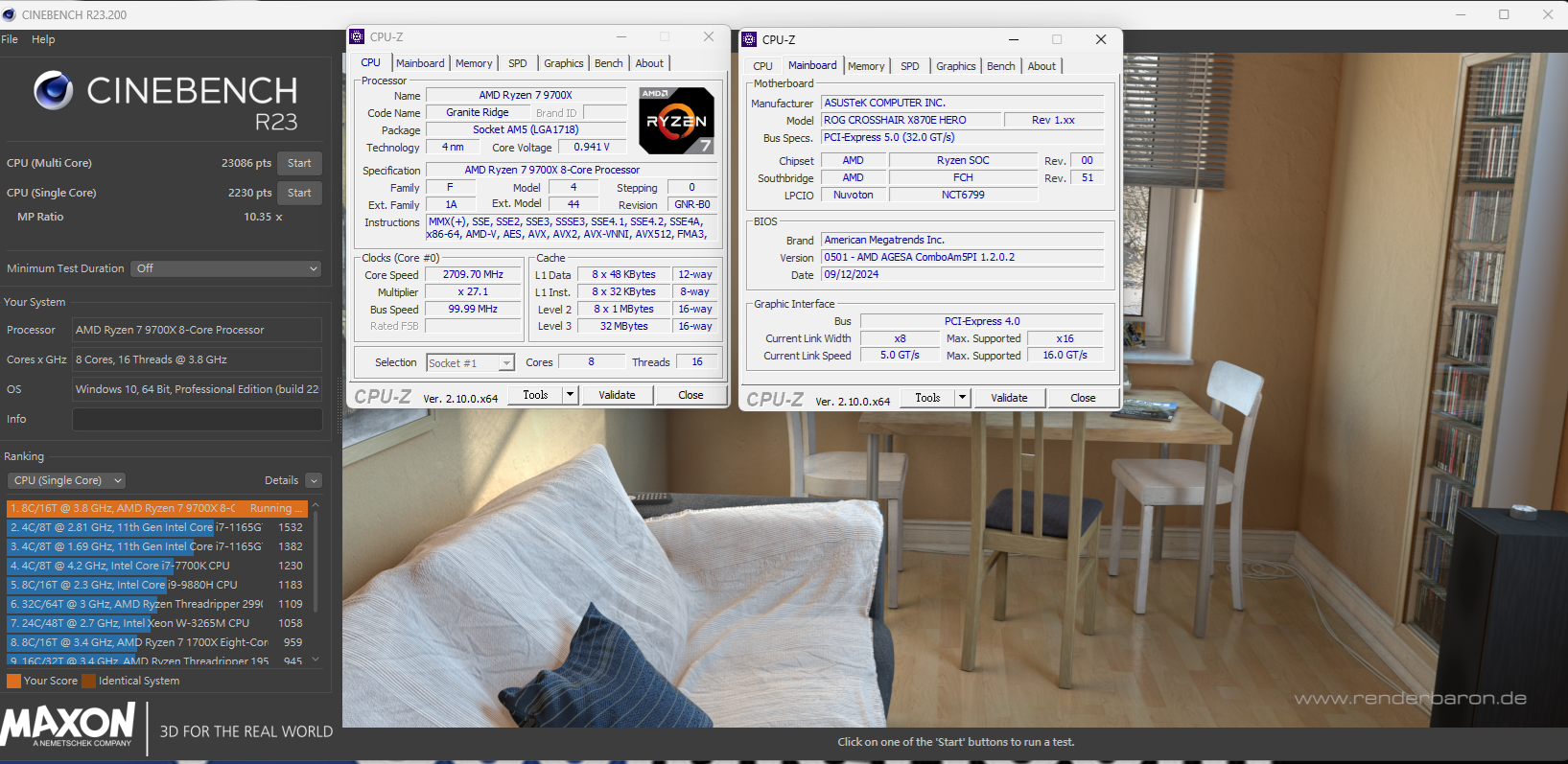Minimize the right CPU-Z window

[x=1014, y=39]
